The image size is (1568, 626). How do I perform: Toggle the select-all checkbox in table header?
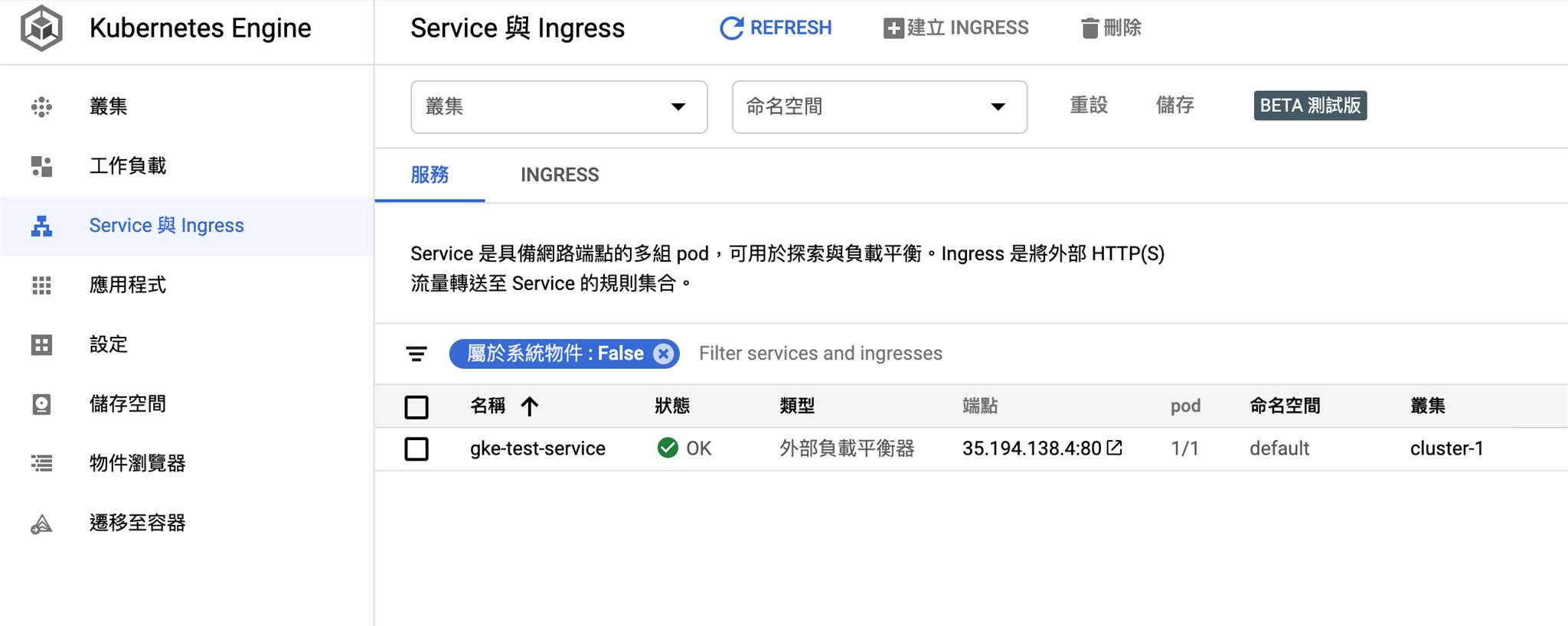[416, 406]
